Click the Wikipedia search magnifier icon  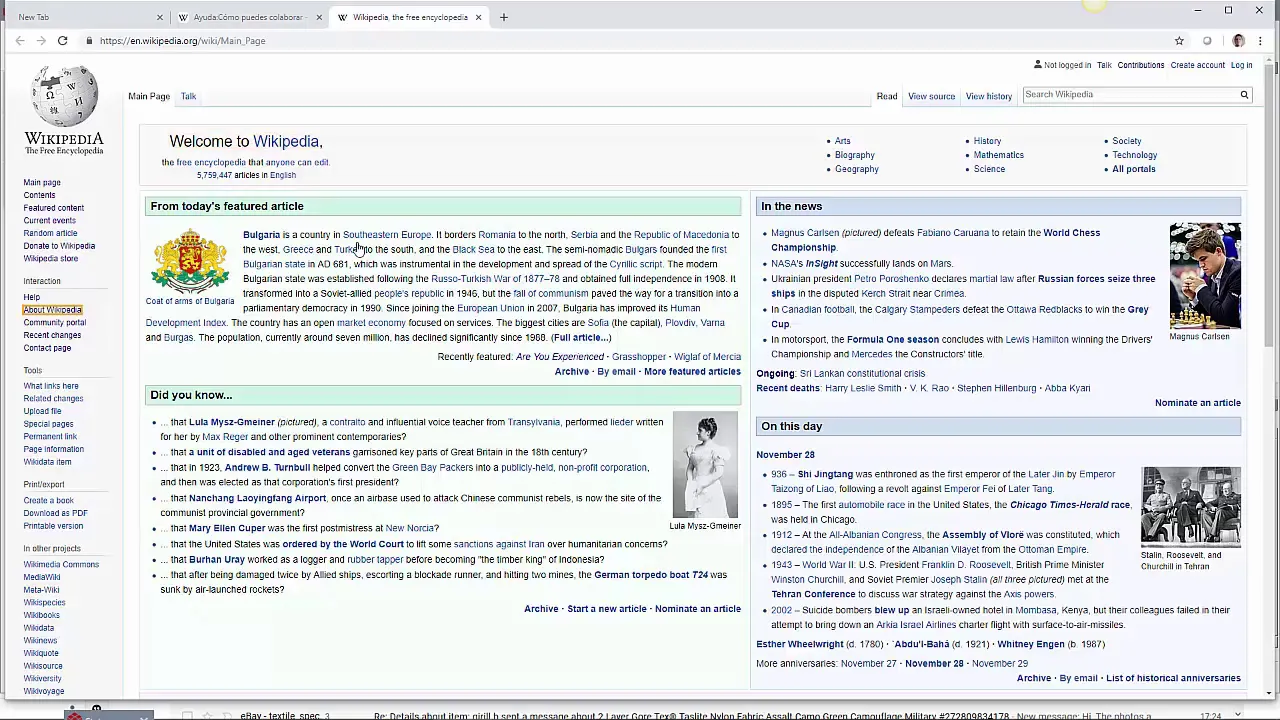1244,95
